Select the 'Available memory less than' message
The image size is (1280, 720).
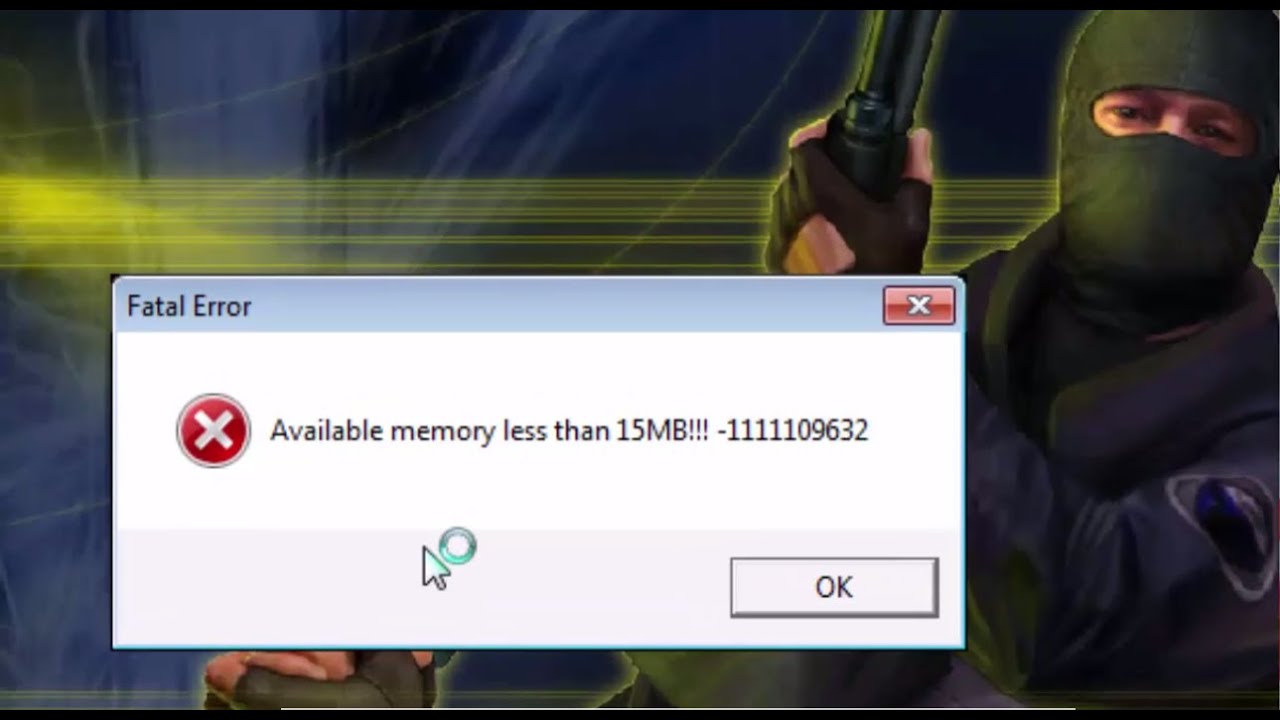click(x=439, y=431)
